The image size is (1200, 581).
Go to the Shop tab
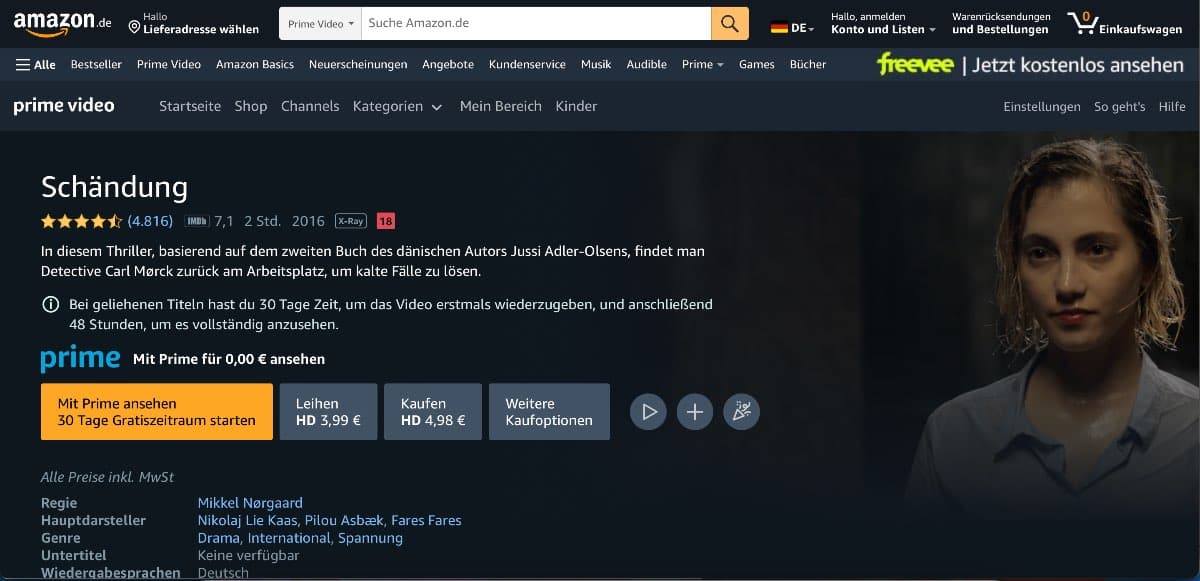[251, 106]
